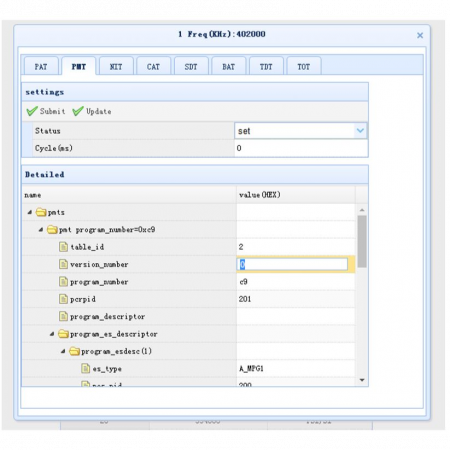Click the es_type document icon

[x=86, y=368]
